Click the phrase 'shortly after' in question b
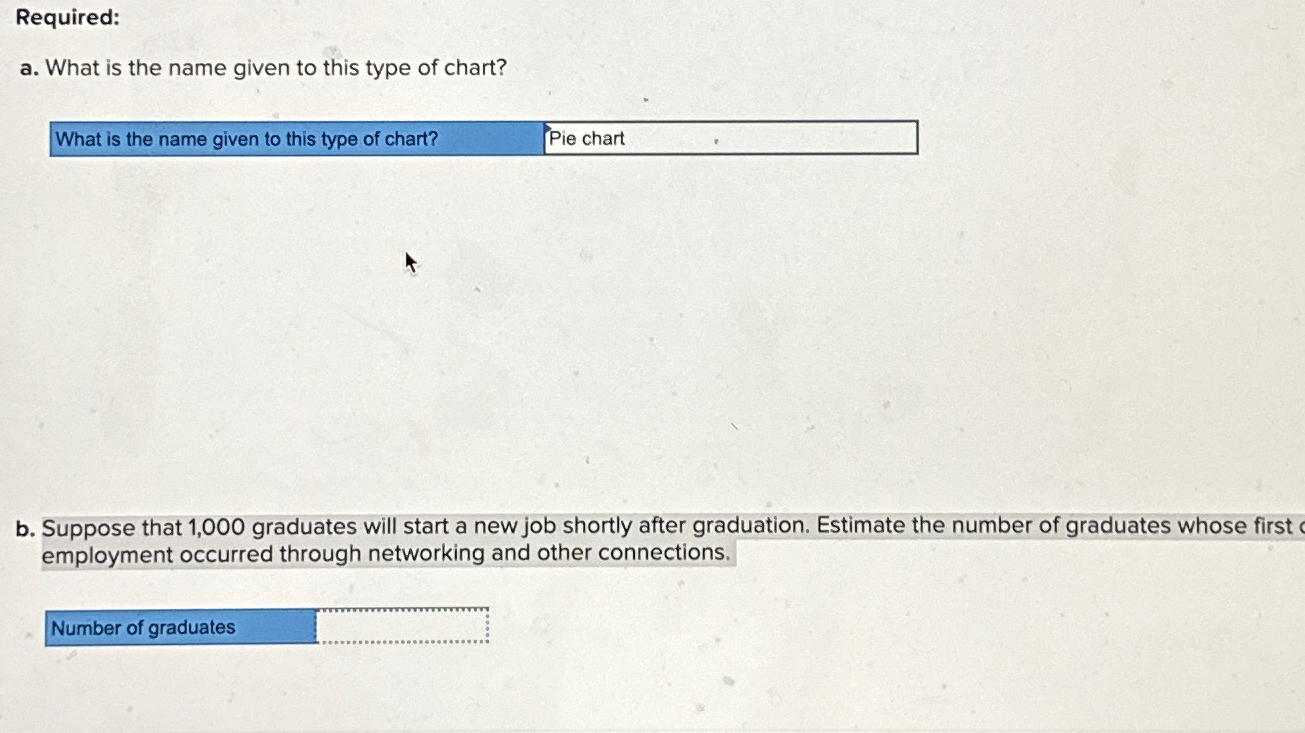 pos(625,527)
